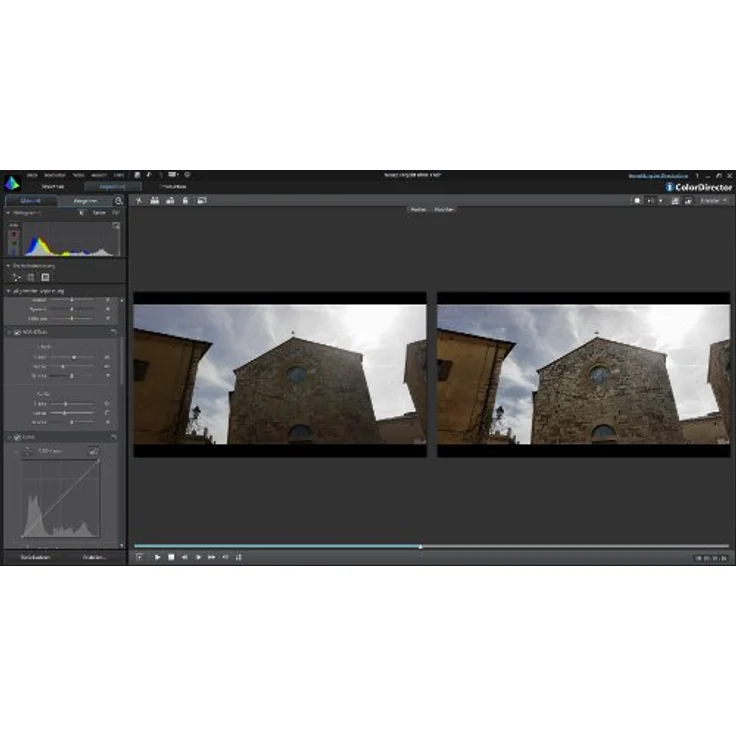Click the snapshot frame icon in the viewer toolbar

pyautogui.click(x=202, y=200)
